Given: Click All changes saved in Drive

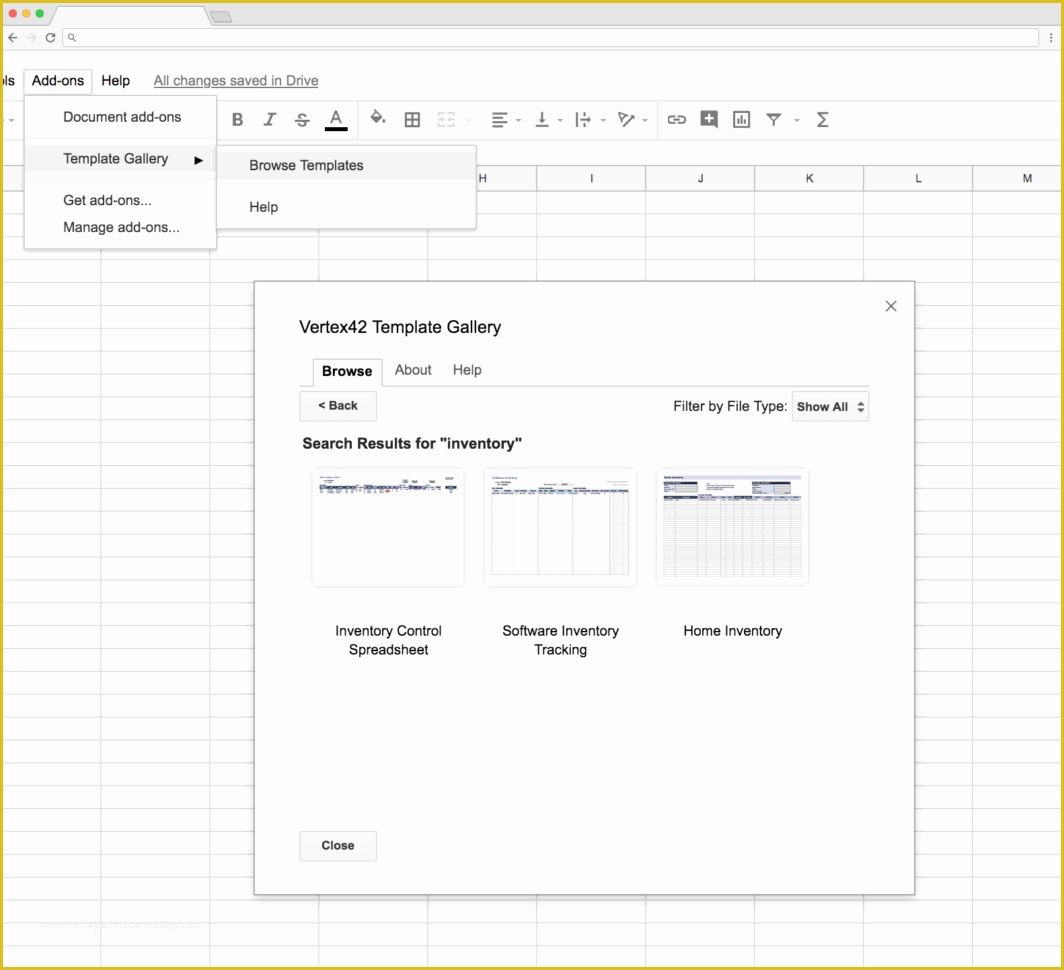Looking at the screenshot, I should pos(235,81).
